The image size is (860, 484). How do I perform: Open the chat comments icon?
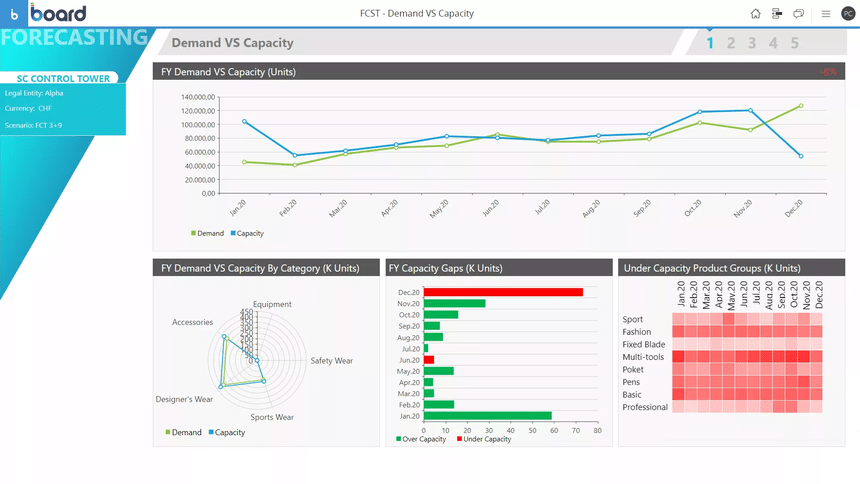[799, 14]
